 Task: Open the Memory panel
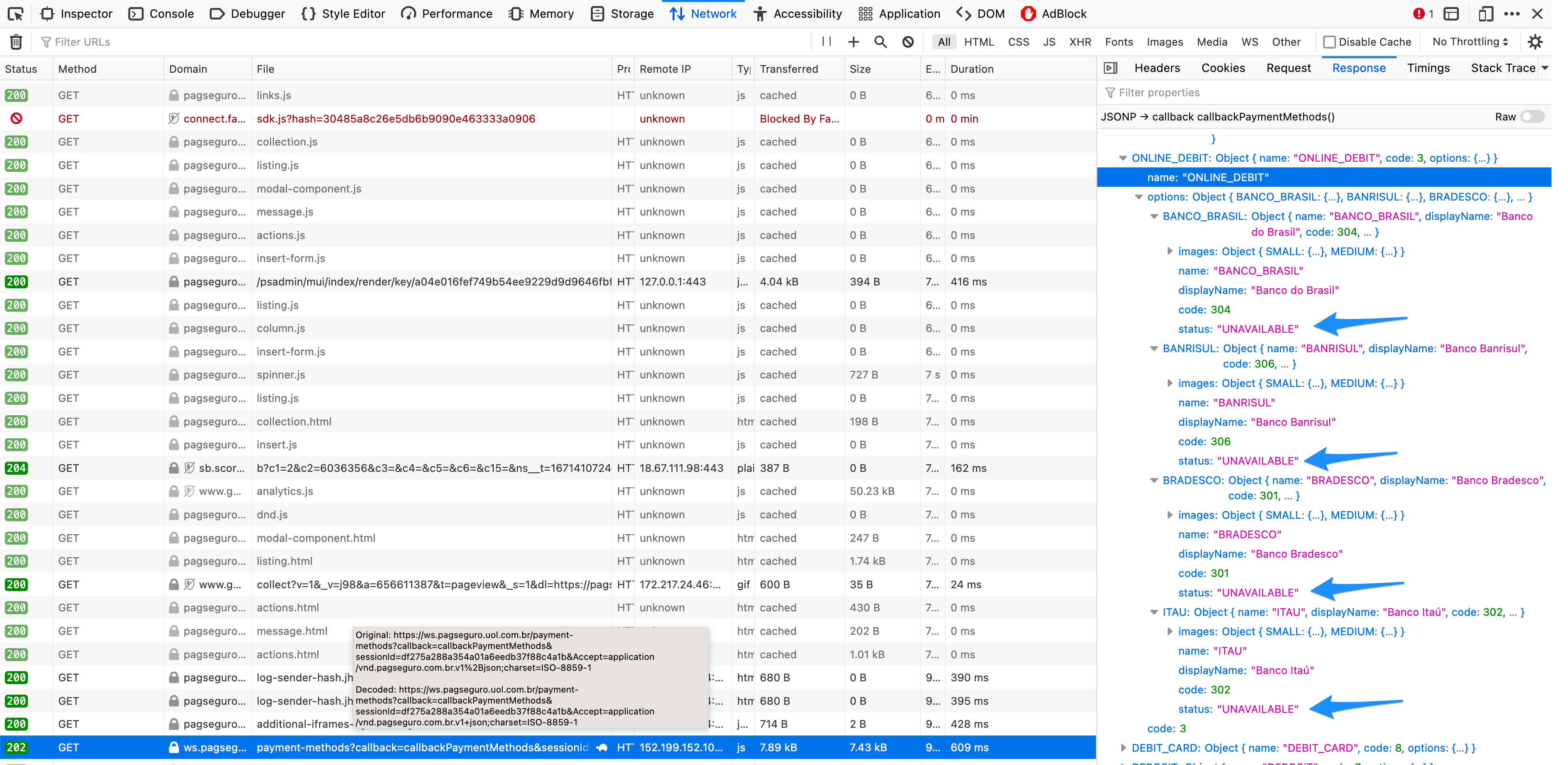(541, 13)
